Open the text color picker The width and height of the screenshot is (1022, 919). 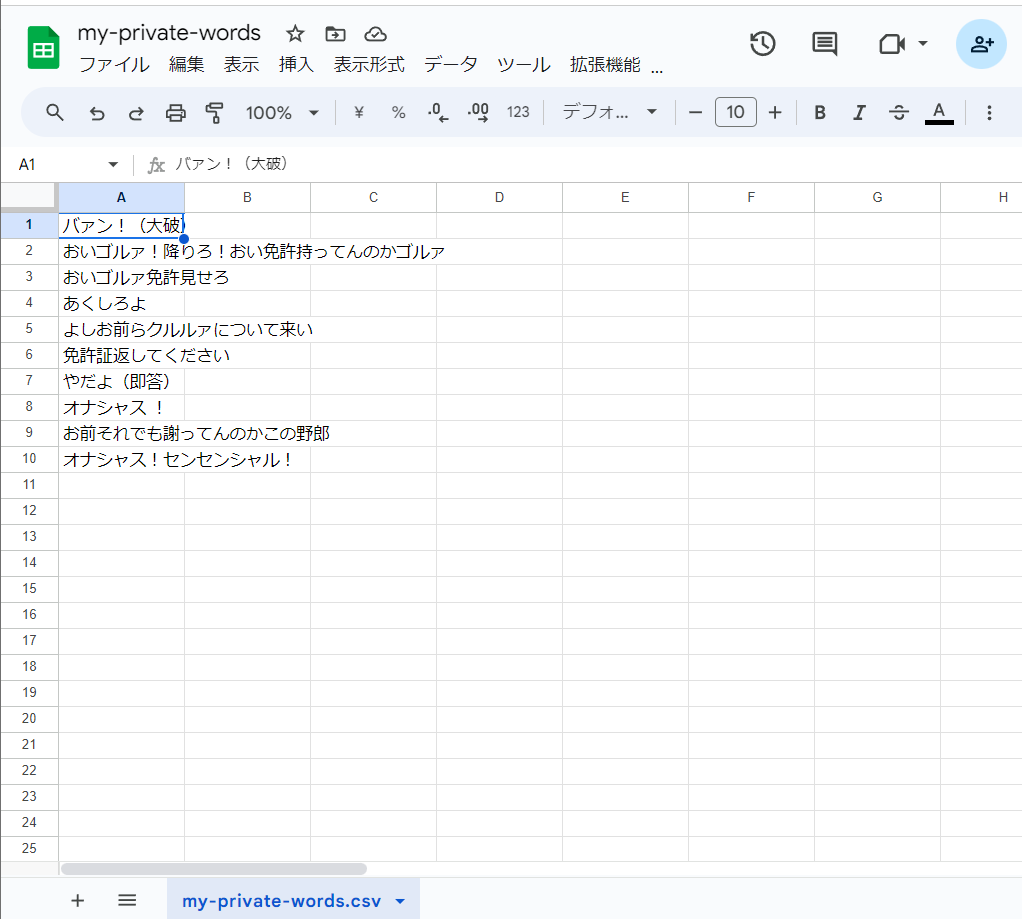tap(939, 112)
